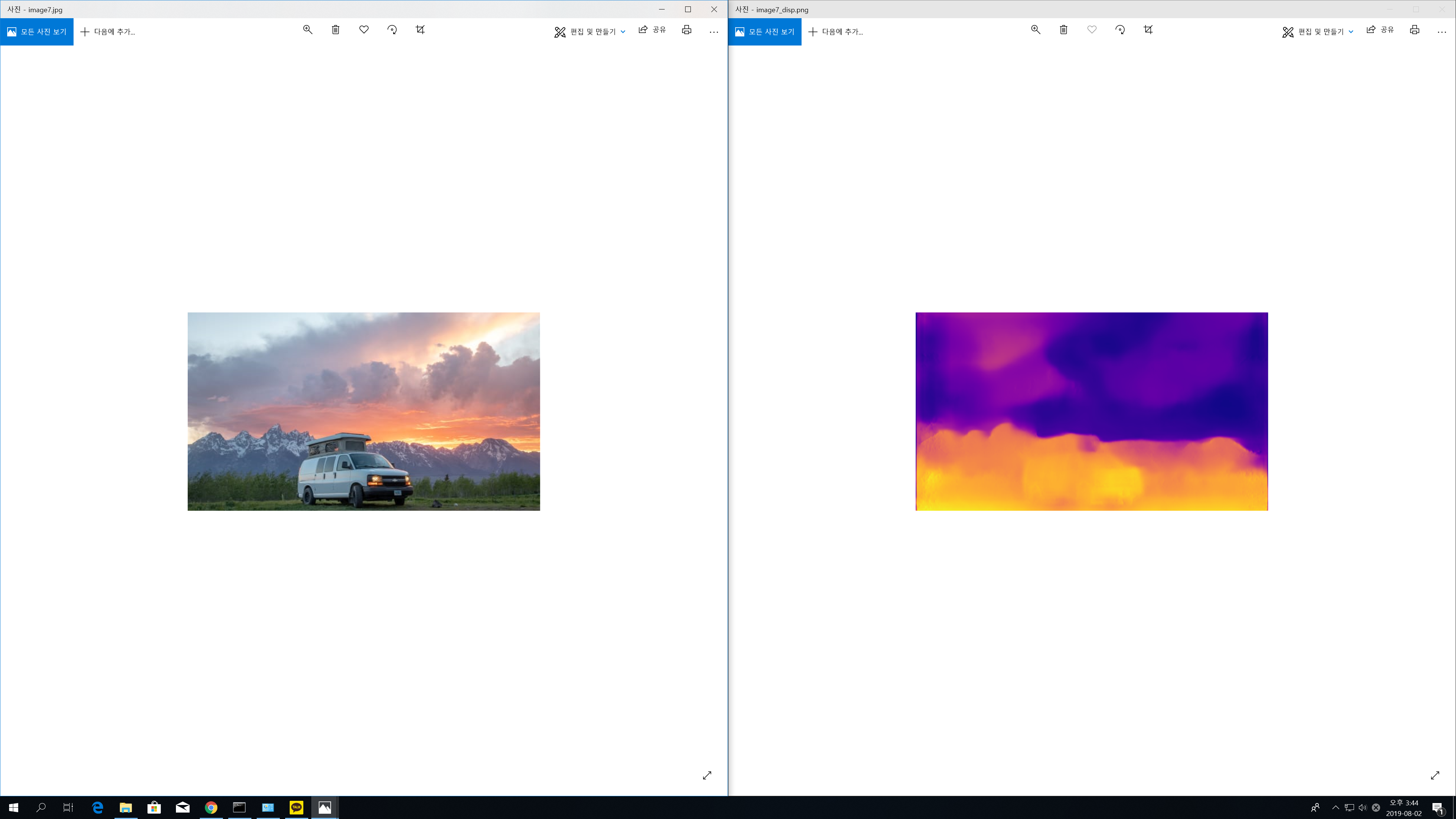Enter fullscreen for image7.jpg with the expand arrows
1456x819 pixels.
point(707,775)
